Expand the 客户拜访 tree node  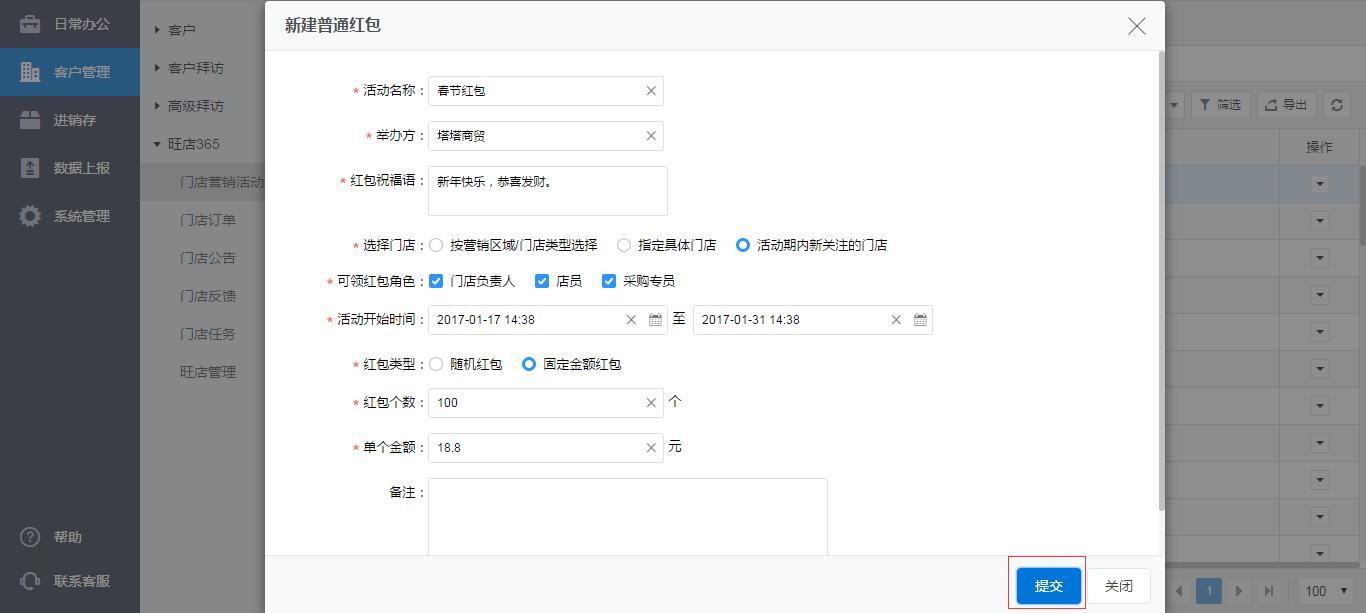(x=157, y=68)
